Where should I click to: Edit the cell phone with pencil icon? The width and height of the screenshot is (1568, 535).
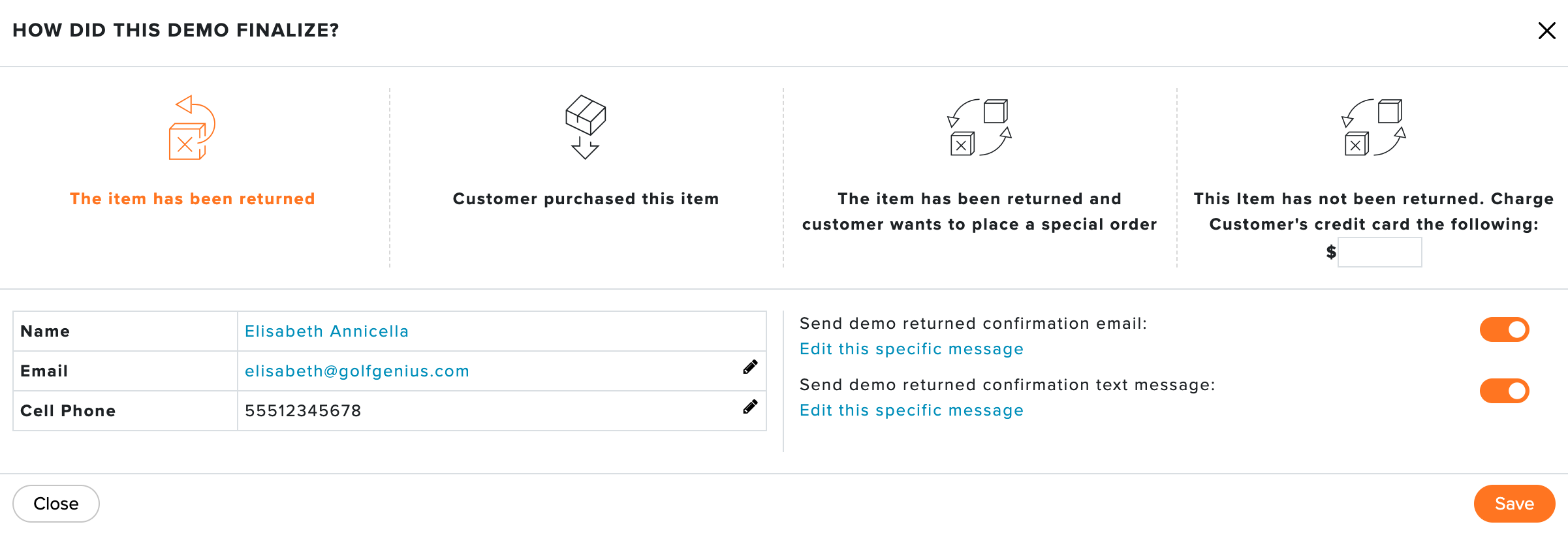point(750,407)
